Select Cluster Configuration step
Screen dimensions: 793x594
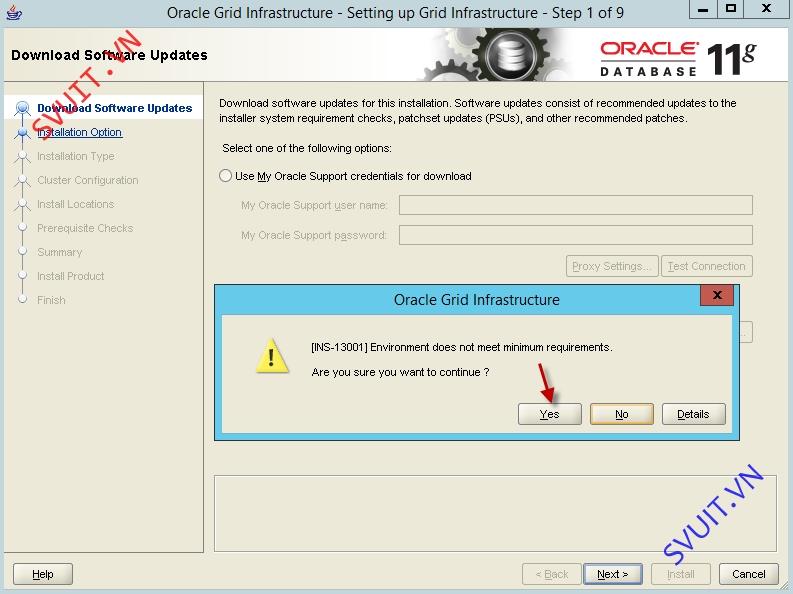(x=87, y=180)
